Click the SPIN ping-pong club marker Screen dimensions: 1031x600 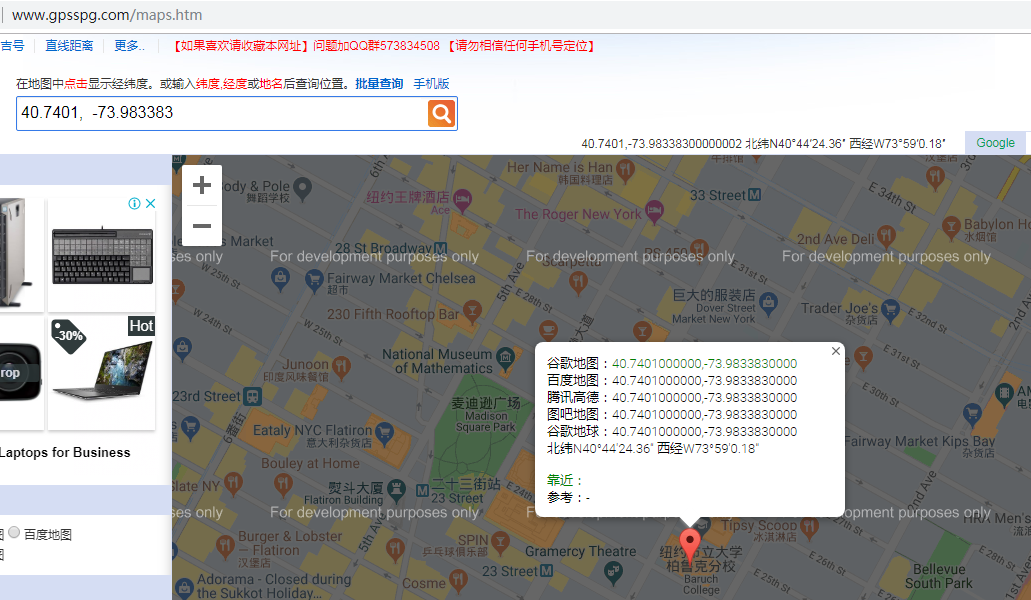pyautogui.click(x=500, y=542)
